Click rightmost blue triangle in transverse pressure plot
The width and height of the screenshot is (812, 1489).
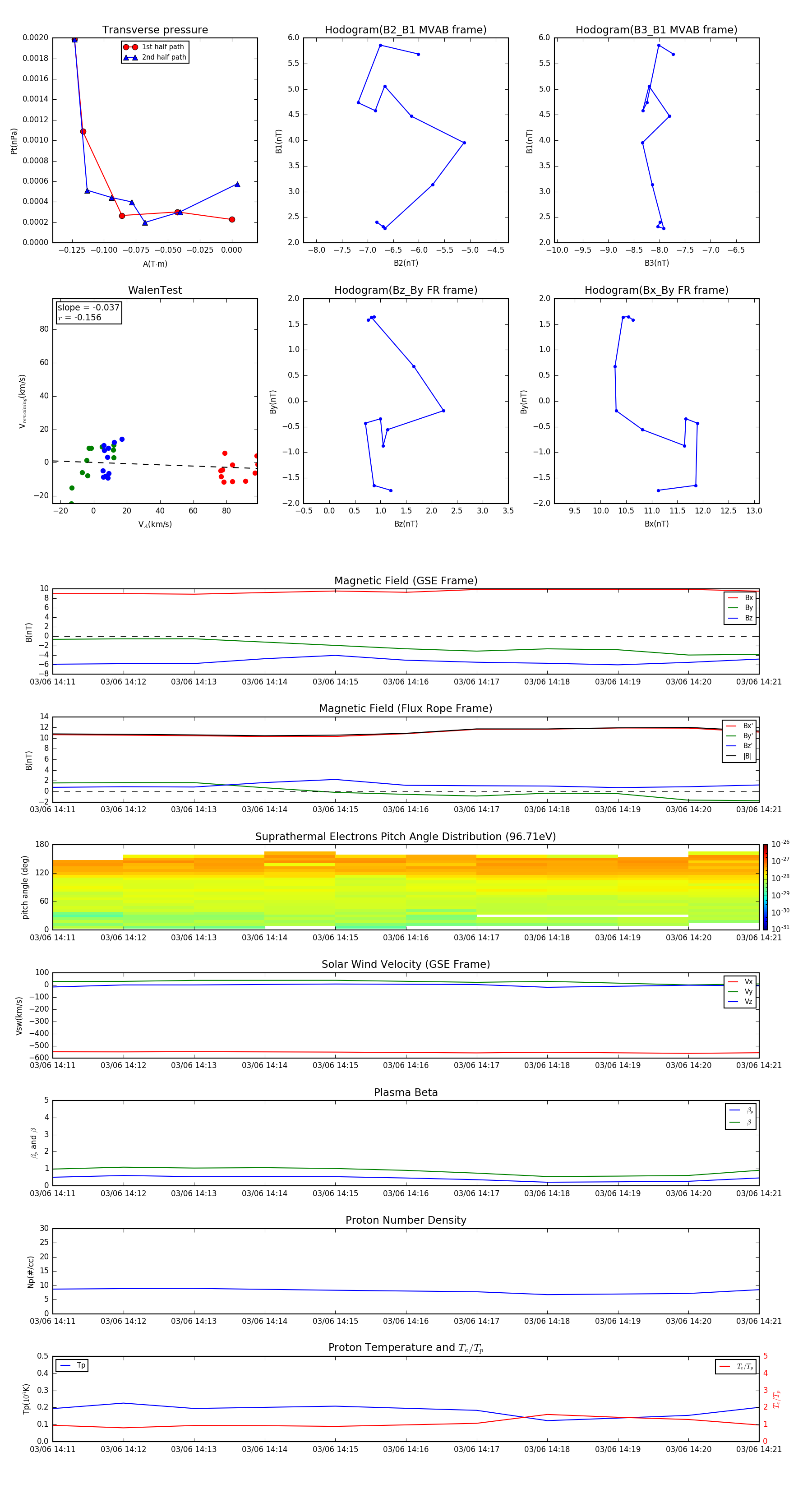237,185
